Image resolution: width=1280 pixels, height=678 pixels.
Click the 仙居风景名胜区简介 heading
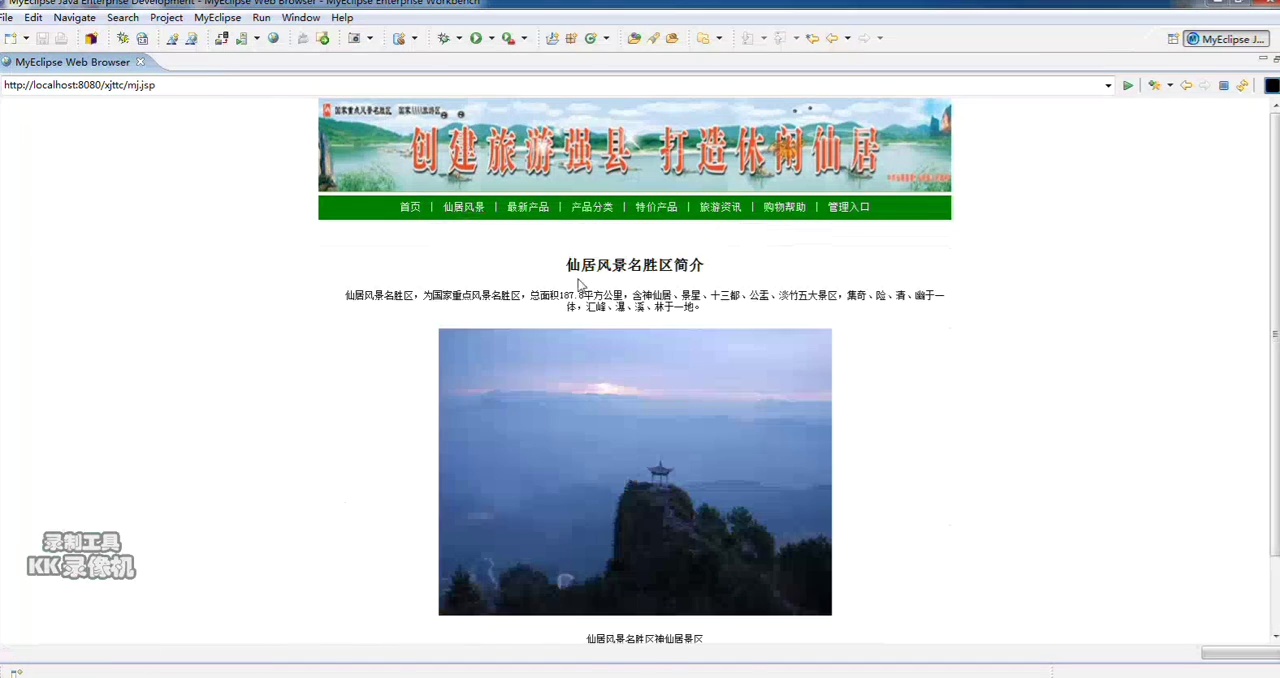(x=635, y=265)
